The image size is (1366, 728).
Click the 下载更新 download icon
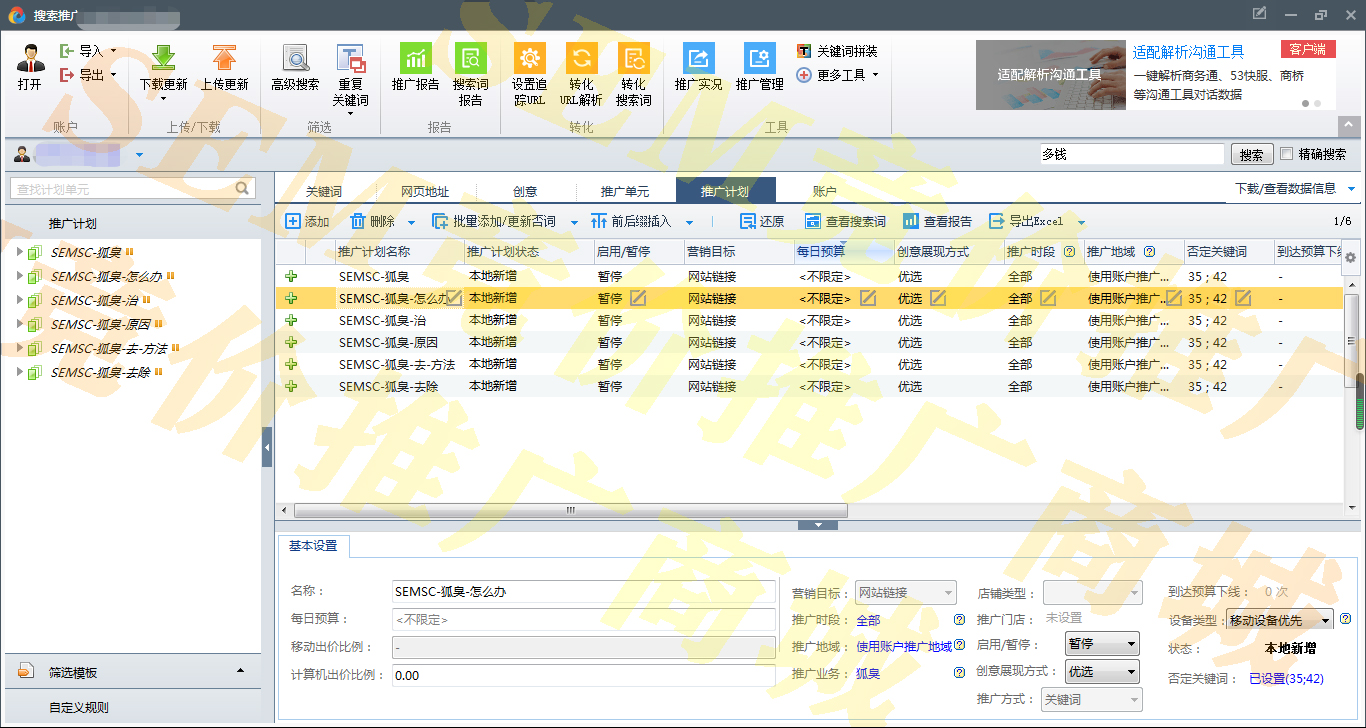[163, 58]
